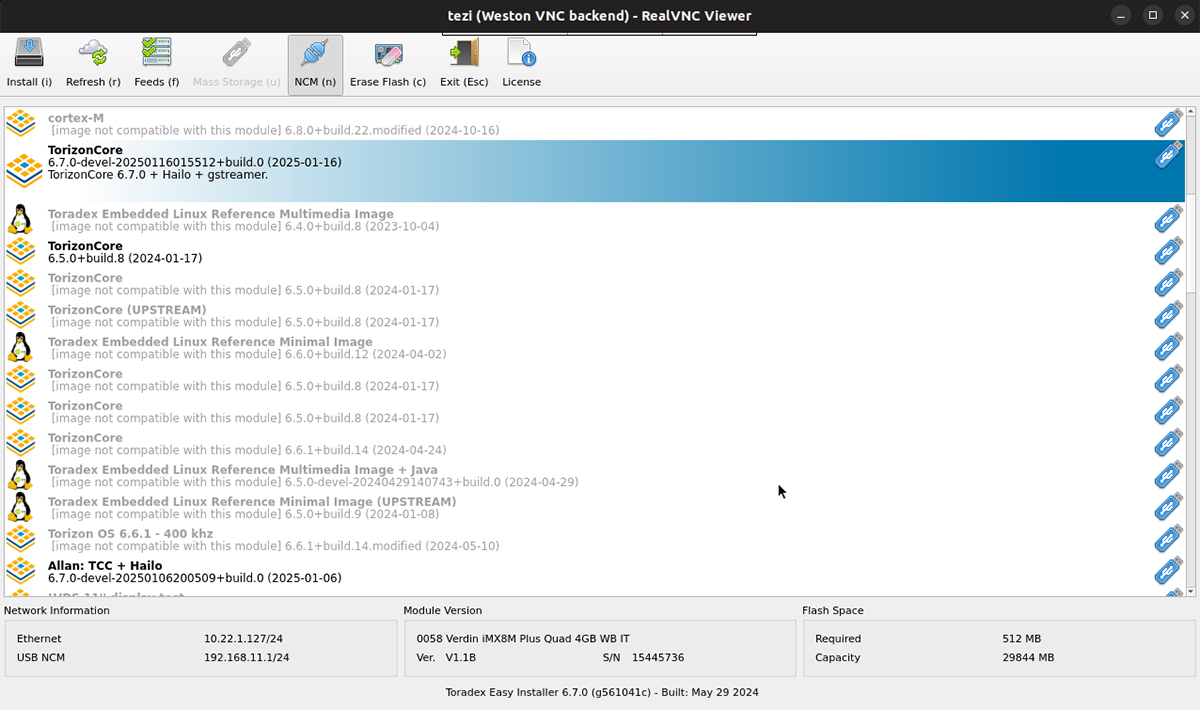1200x710 pixels.
Task: Click USB icon on cortex-M row
Action: 1168,124
